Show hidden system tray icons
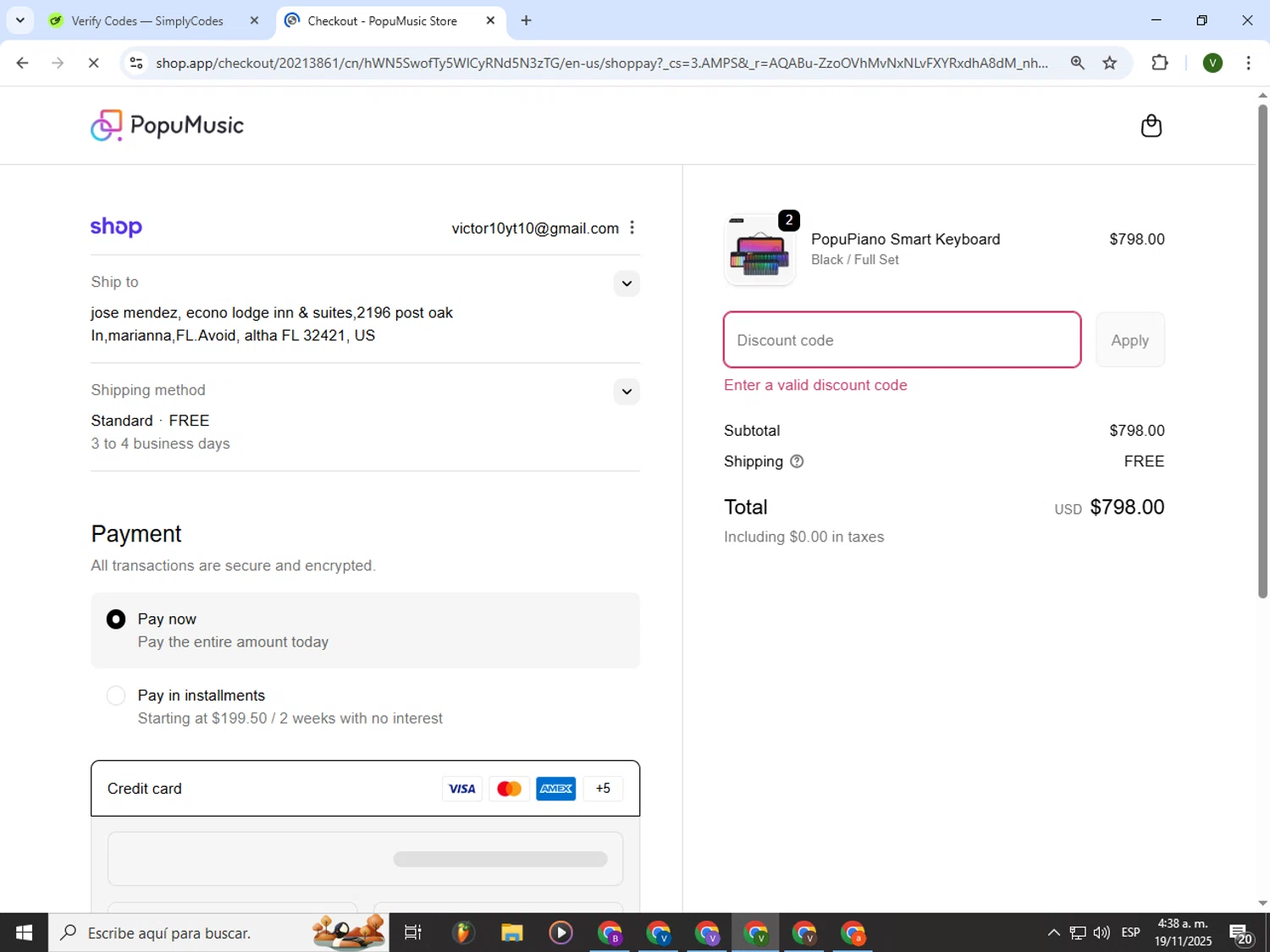This screenshot has width=1270, height=952. [x=1053, y=933]
